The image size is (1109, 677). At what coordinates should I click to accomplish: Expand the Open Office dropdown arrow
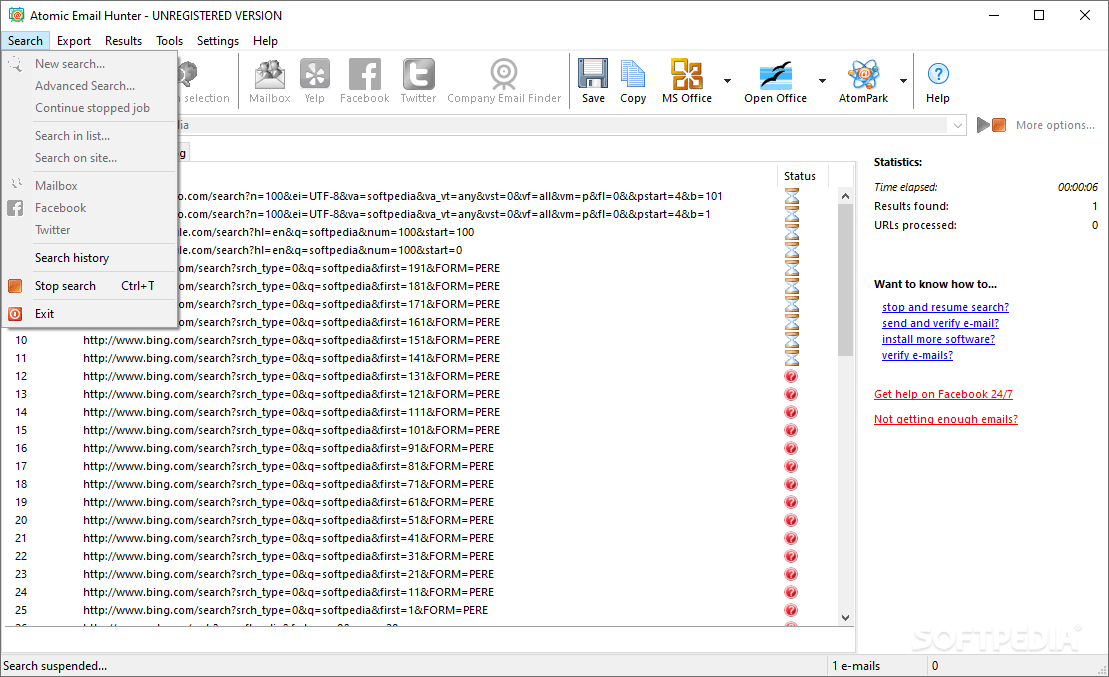tap(822, 81)
